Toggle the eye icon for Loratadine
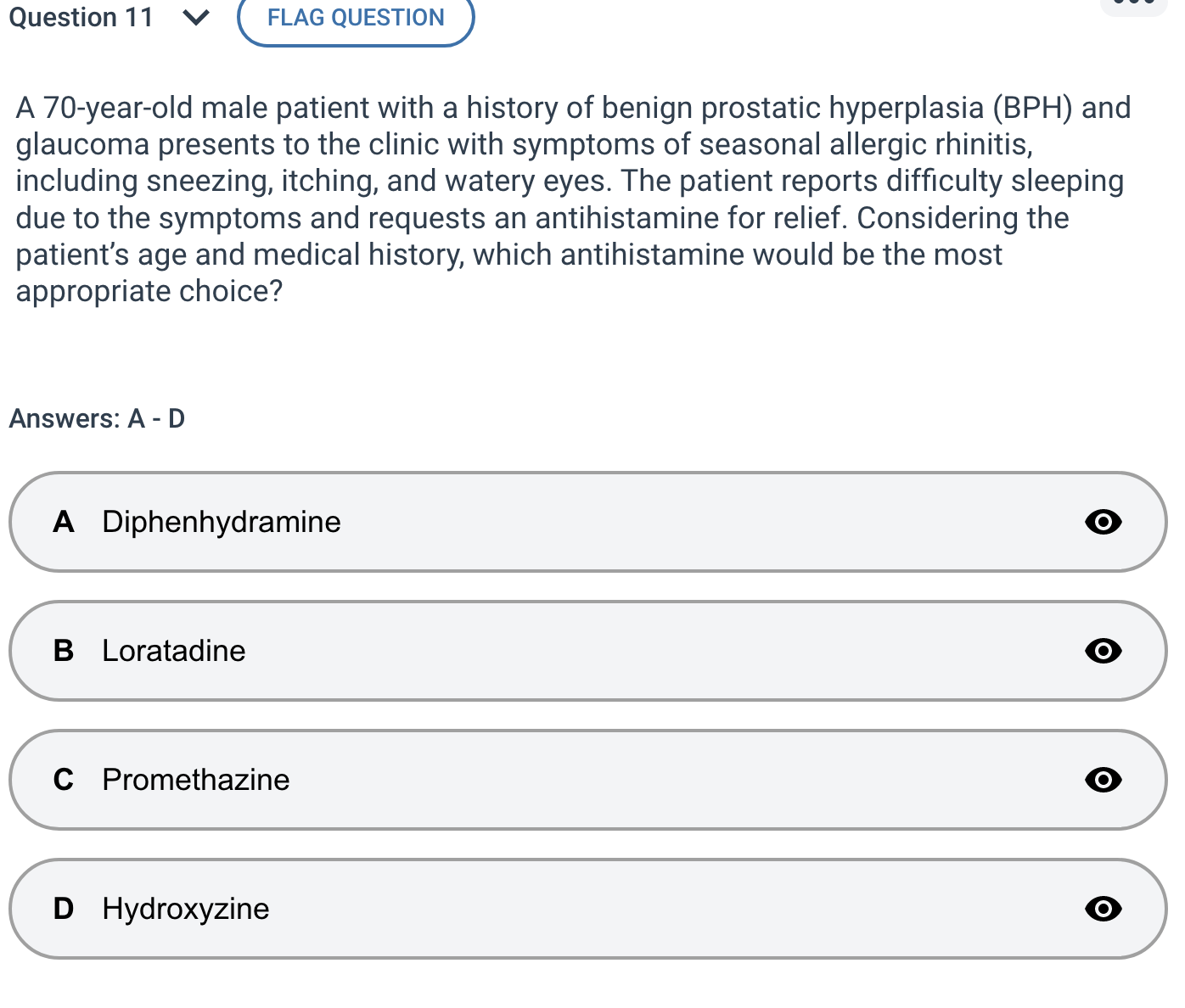 coord(1103,651)
